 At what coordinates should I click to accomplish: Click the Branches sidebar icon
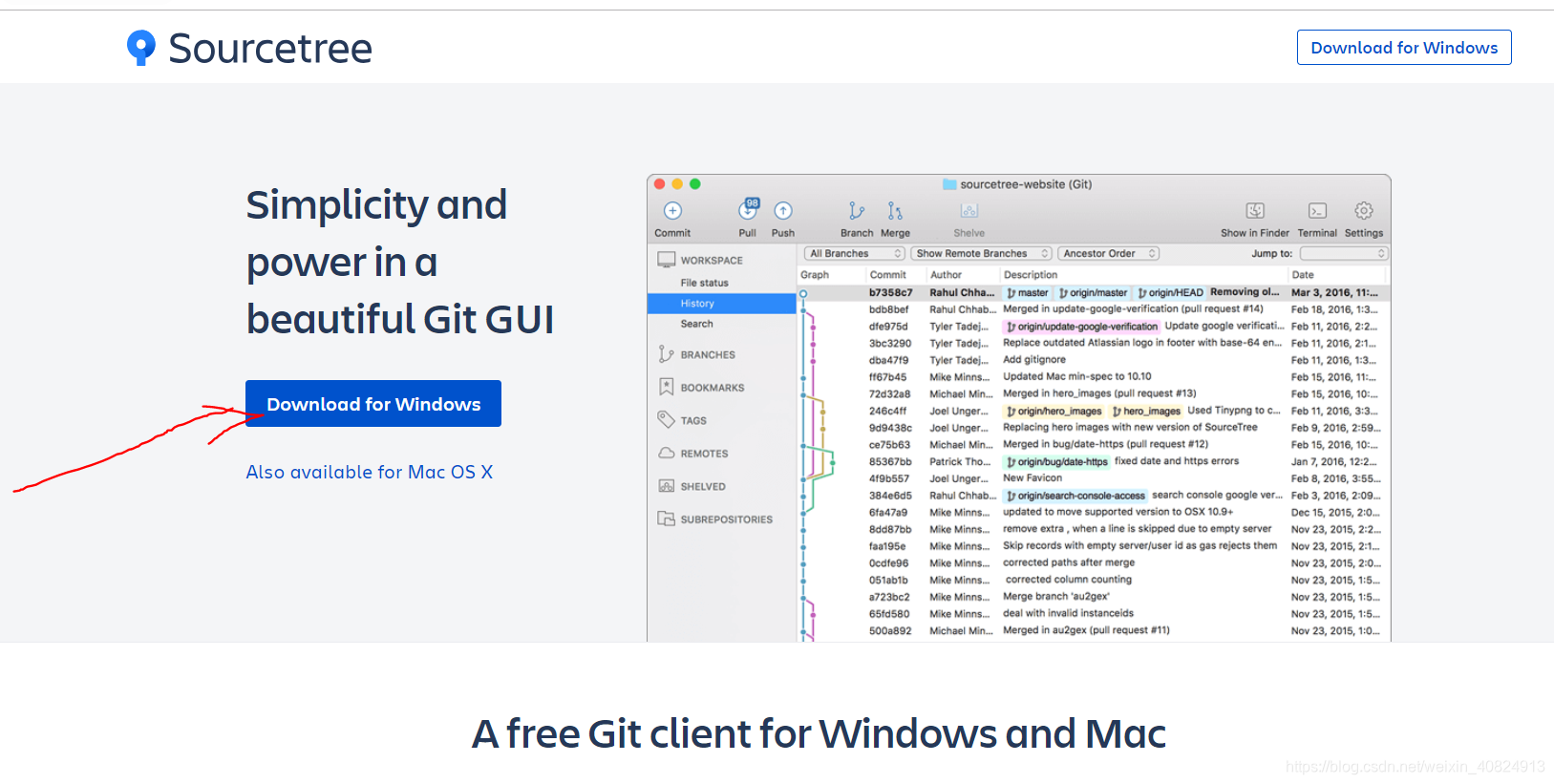(667, 354)
